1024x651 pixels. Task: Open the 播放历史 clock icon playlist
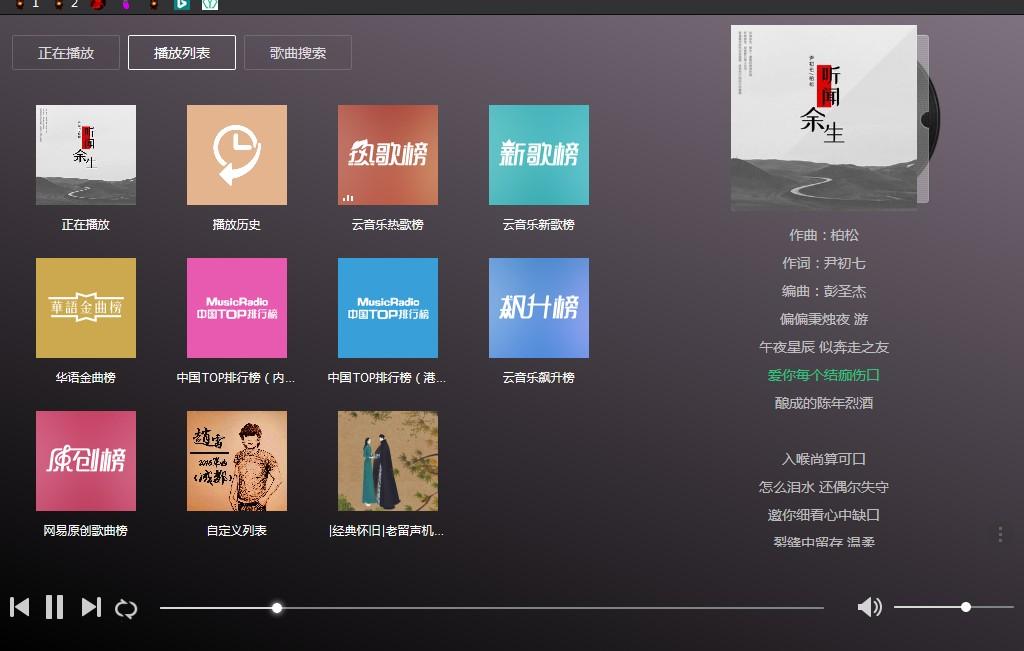tap(237, 155)
